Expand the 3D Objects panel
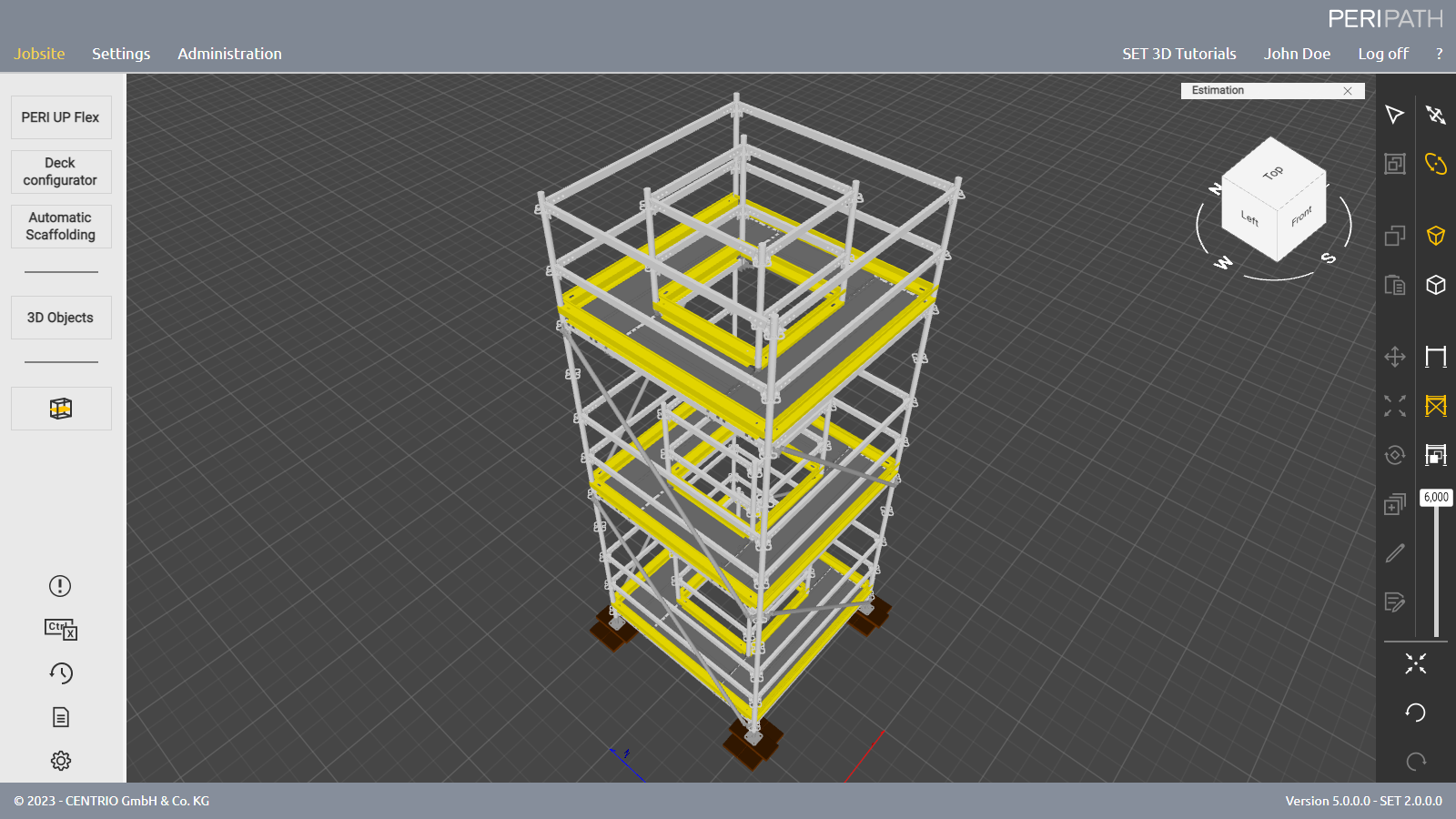Image resolution: width=1456 pixels, height=819 pixels. pyautogui.click(x=61, y=318)
